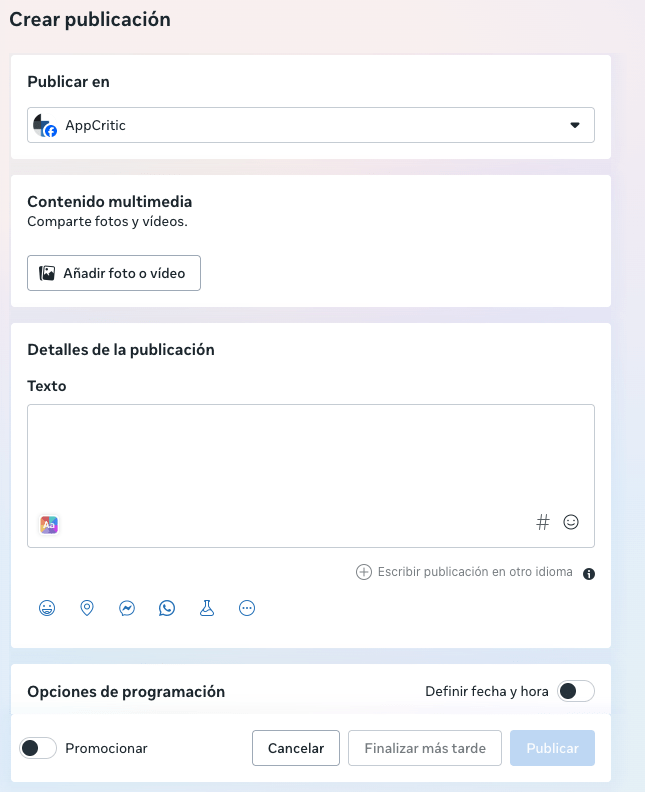
Task: Click the blue Publicar button
Action: pyautogui.click(x=552, y=748)
